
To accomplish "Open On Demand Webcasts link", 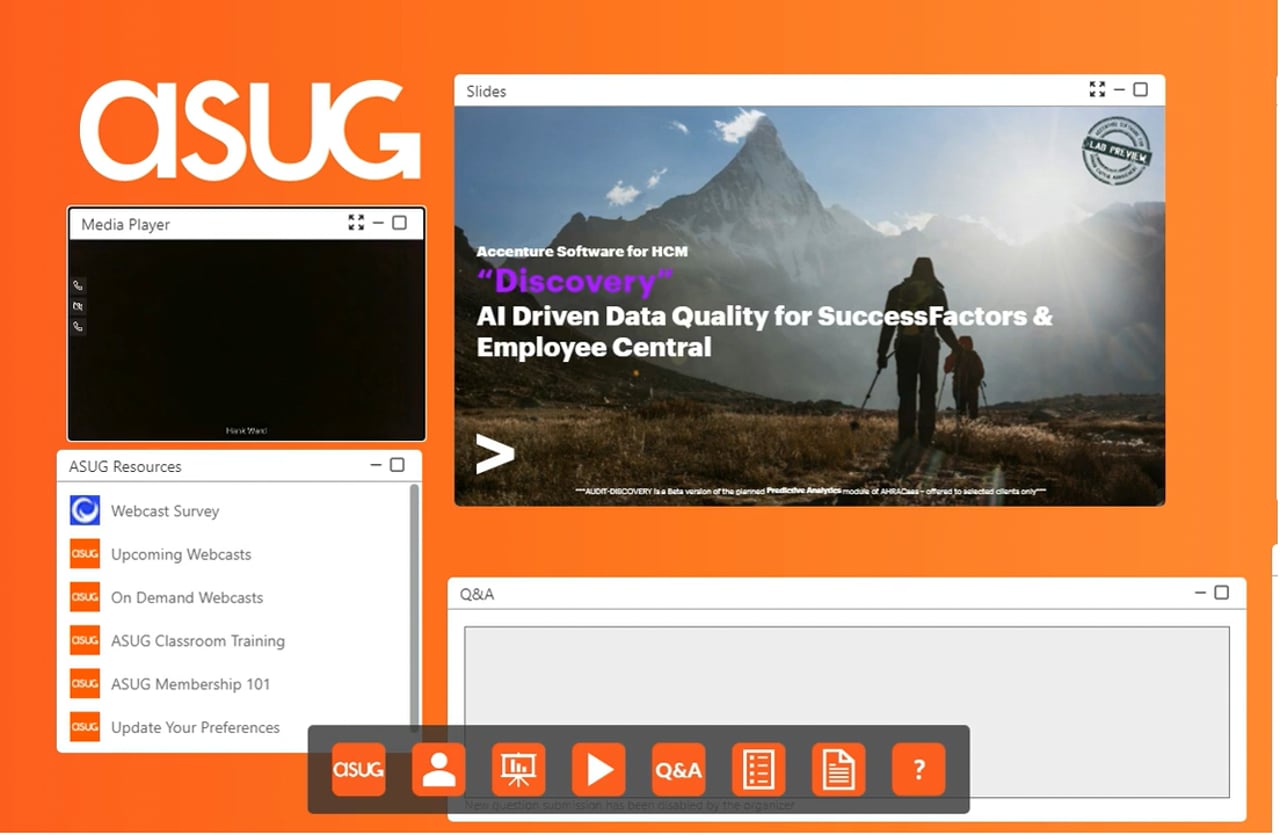I will point(187,597).
